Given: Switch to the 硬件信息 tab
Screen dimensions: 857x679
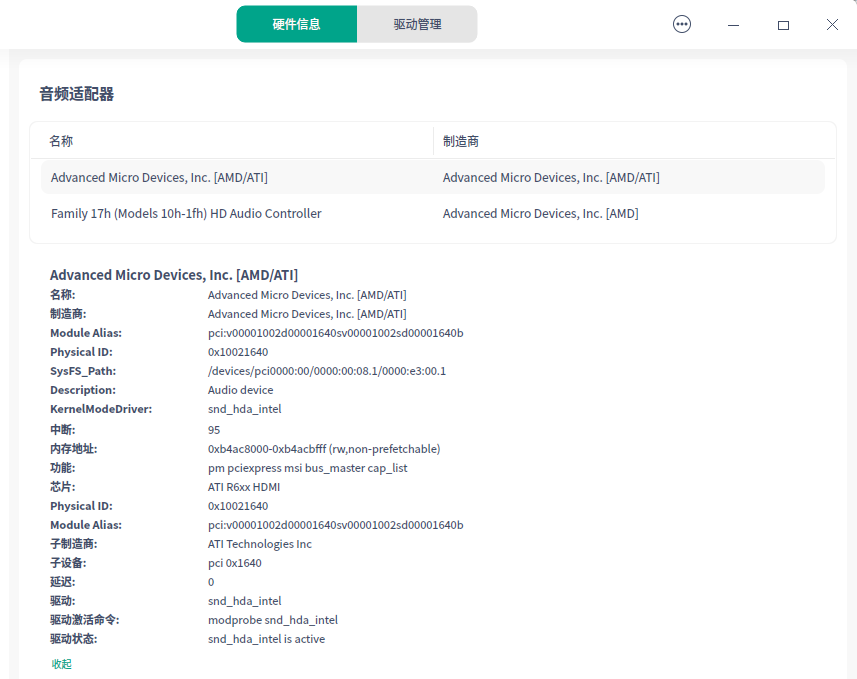Looking at the screenshot, I should tap(297, 24).
